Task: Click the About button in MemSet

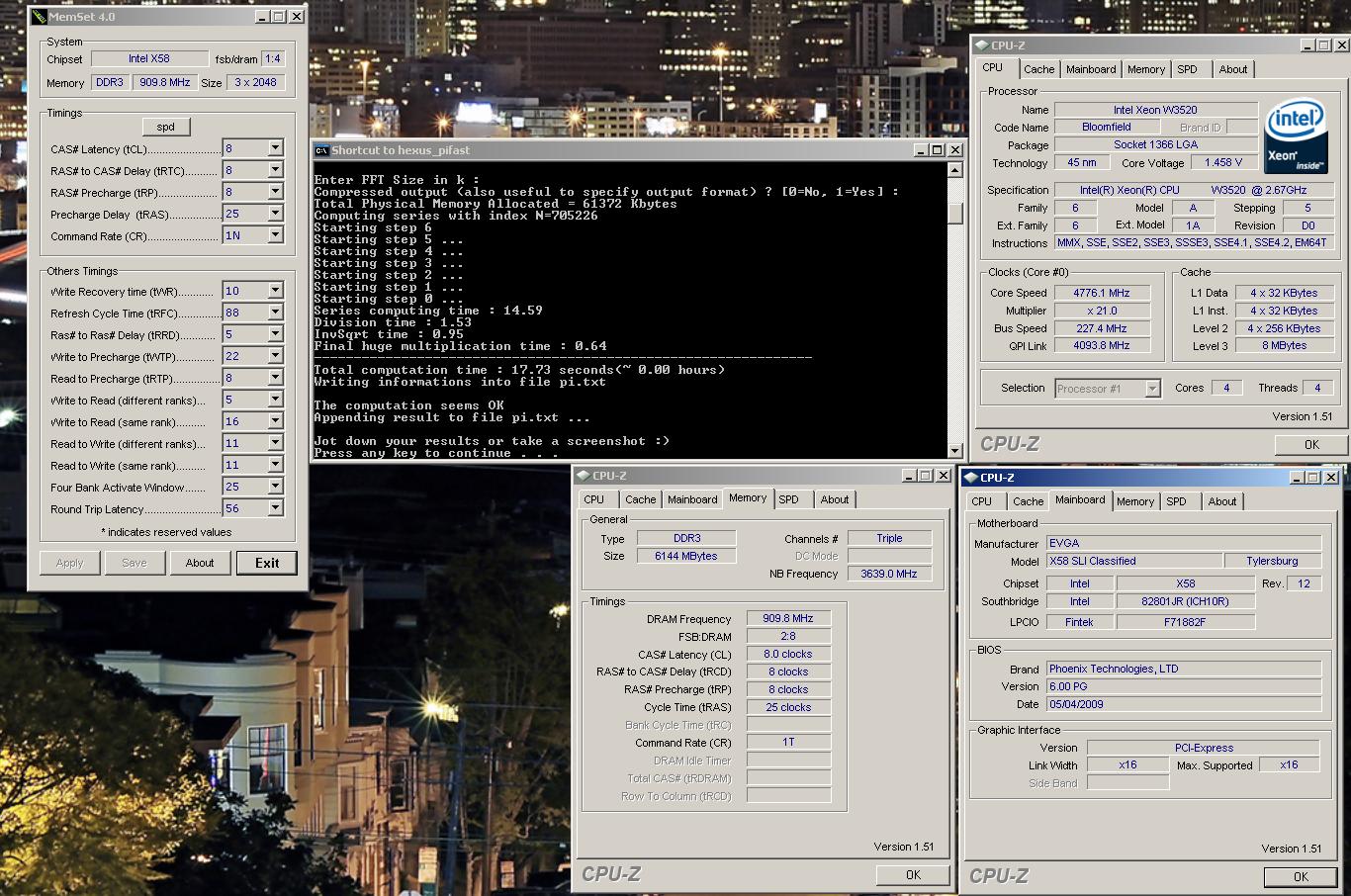Action: (x=200, y=563)
